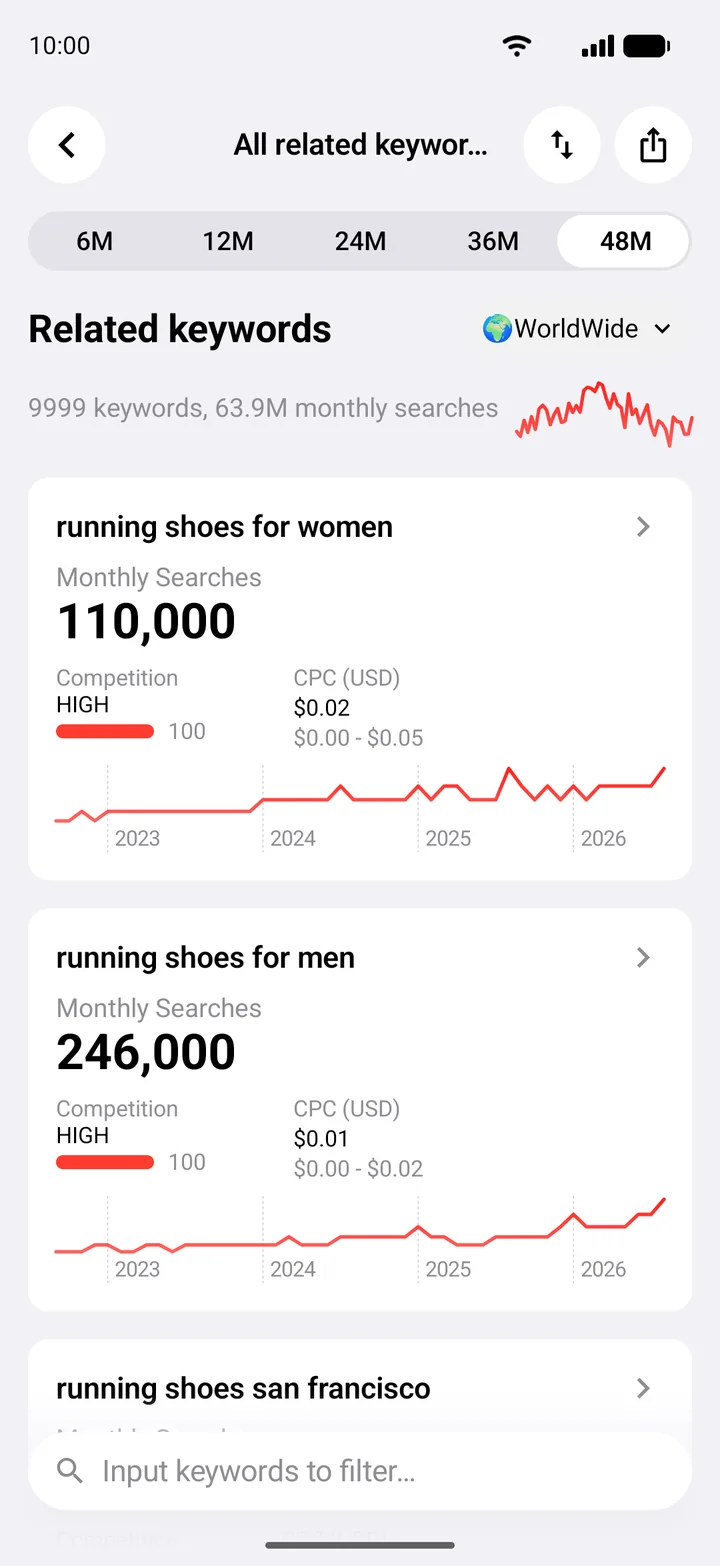The height and width of the screenshot is (1566, 720).
Task: Tap the 10:00 clock in status bar
Action: click(60, 46)
